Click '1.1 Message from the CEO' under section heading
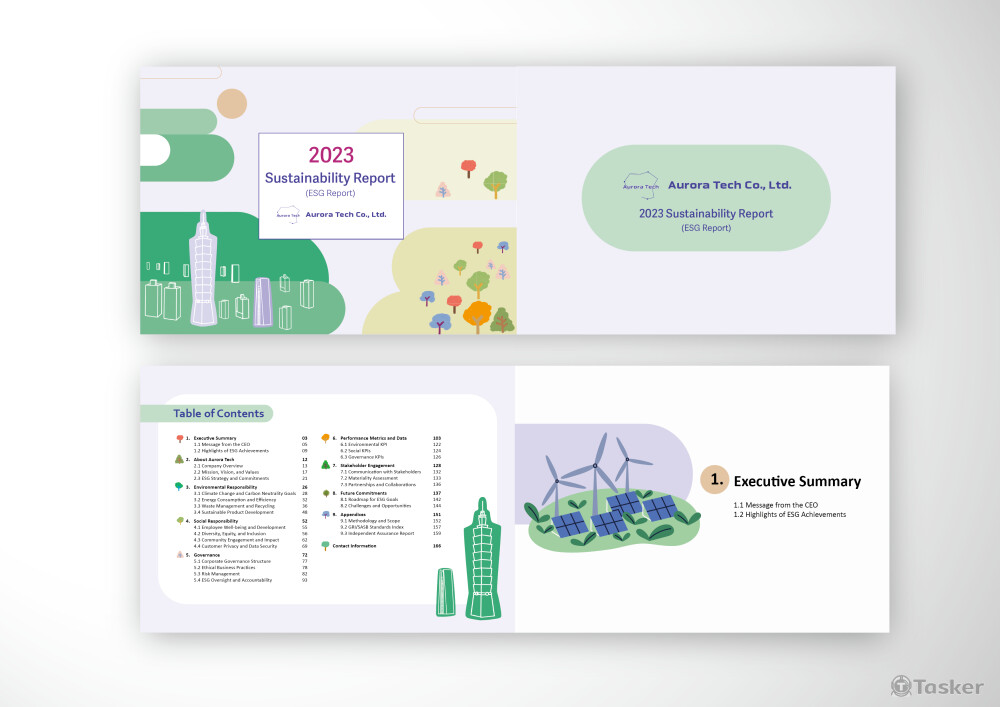Screen dimensions: 1000x707 pos(776,505)
